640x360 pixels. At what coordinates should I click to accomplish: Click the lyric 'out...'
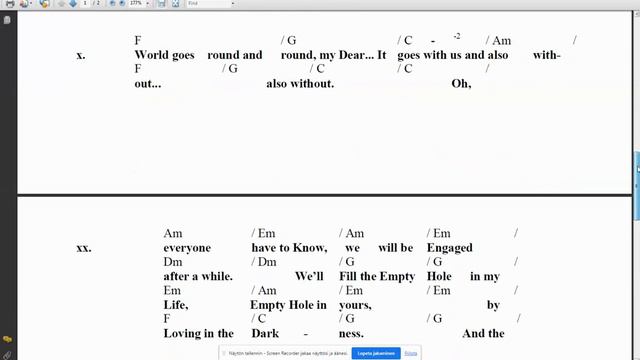coord(148,84)
